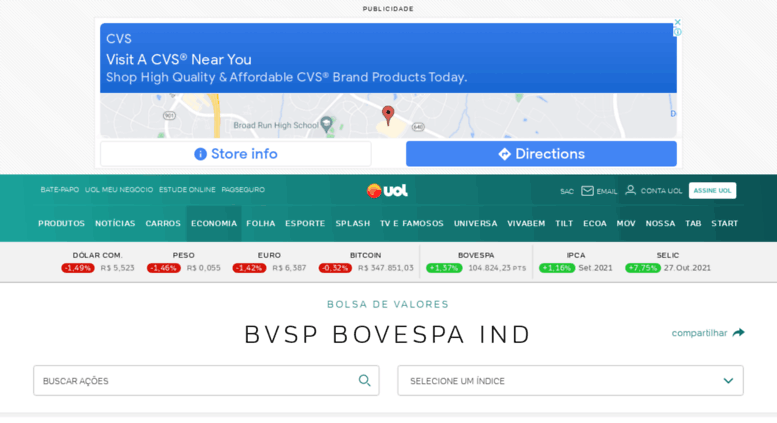Click the Estude Online link
Screen dimensions: 777x423
187,190
